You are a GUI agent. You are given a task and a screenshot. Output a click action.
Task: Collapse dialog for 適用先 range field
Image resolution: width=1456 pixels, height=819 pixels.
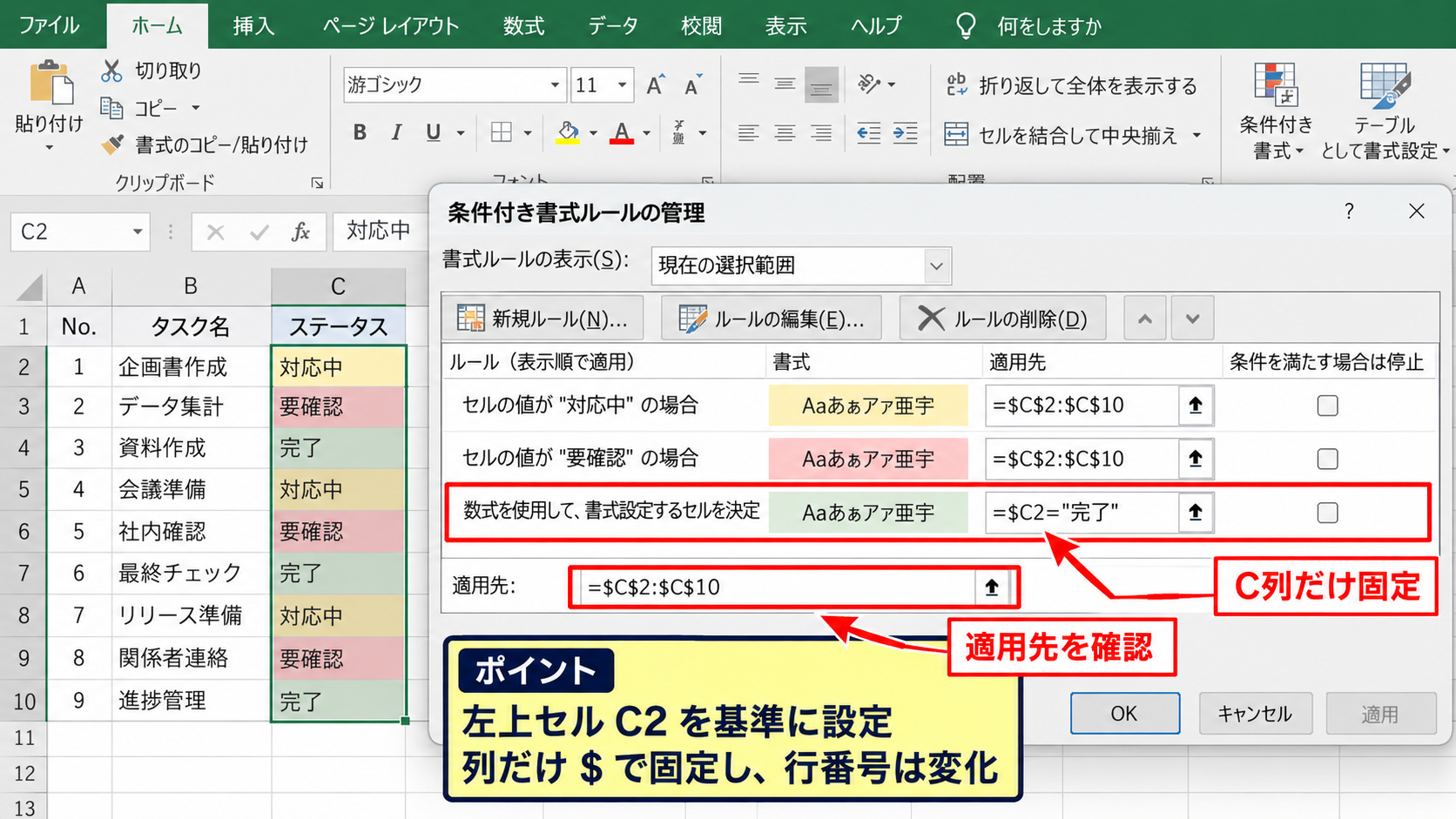click(x=991, y=587)
